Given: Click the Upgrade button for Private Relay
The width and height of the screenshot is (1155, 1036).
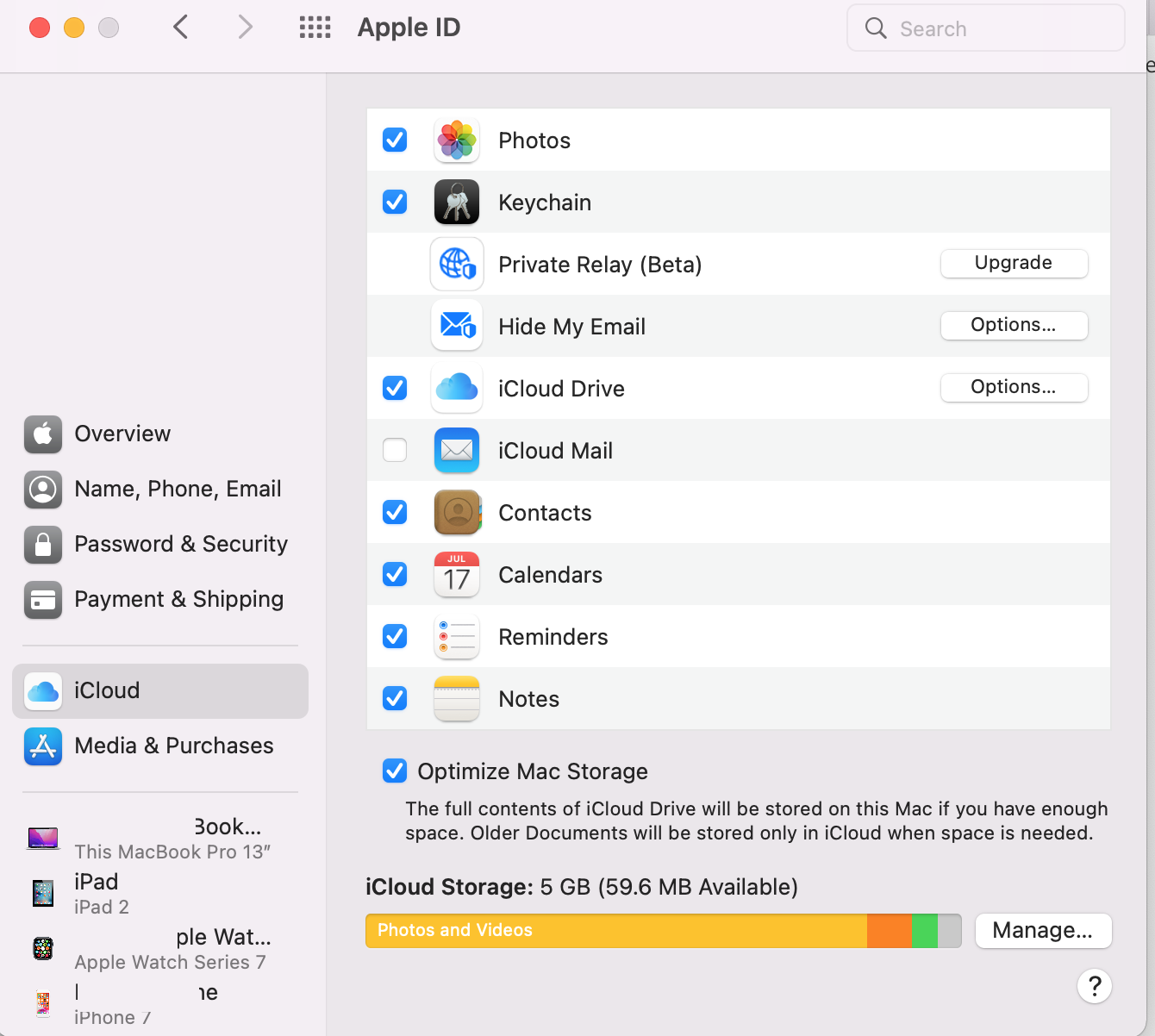Looking at the screenshot, I should coord(1014,264).
